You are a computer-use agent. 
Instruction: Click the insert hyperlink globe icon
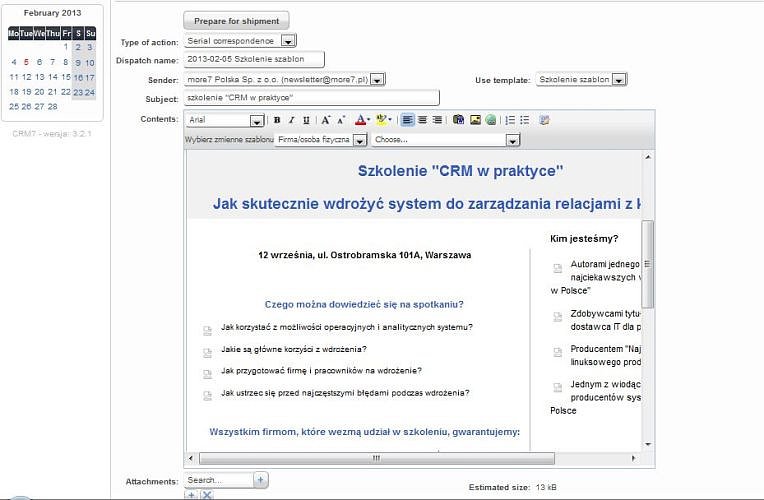[x=491, y=120]
